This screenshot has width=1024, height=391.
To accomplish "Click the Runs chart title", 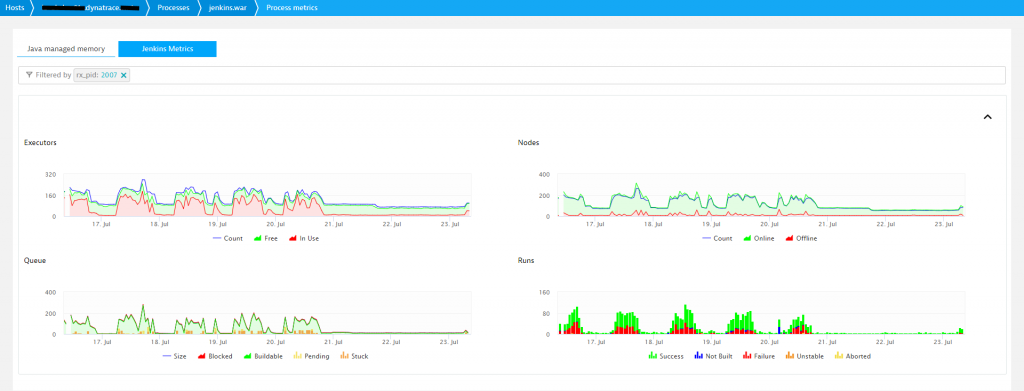I will coord(526,260).
